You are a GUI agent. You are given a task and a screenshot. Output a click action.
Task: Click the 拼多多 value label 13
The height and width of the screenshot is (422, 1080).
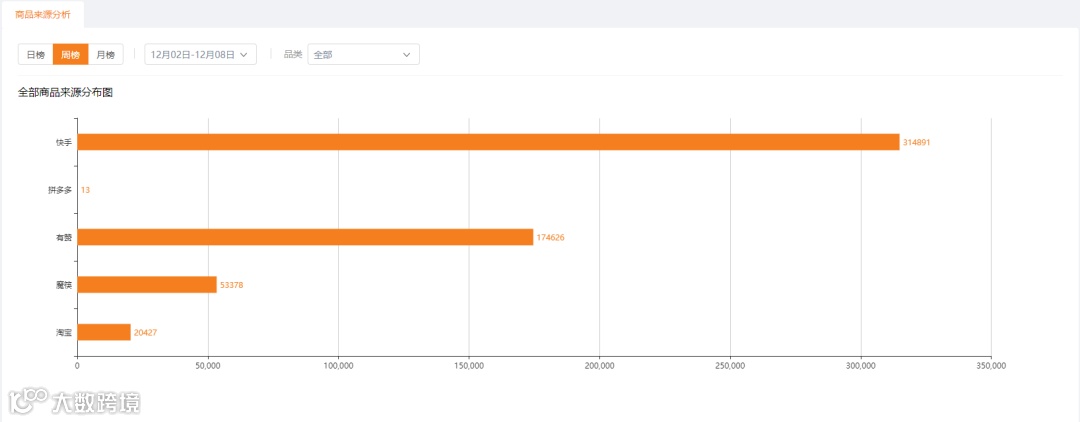click(x=85, y=190)
